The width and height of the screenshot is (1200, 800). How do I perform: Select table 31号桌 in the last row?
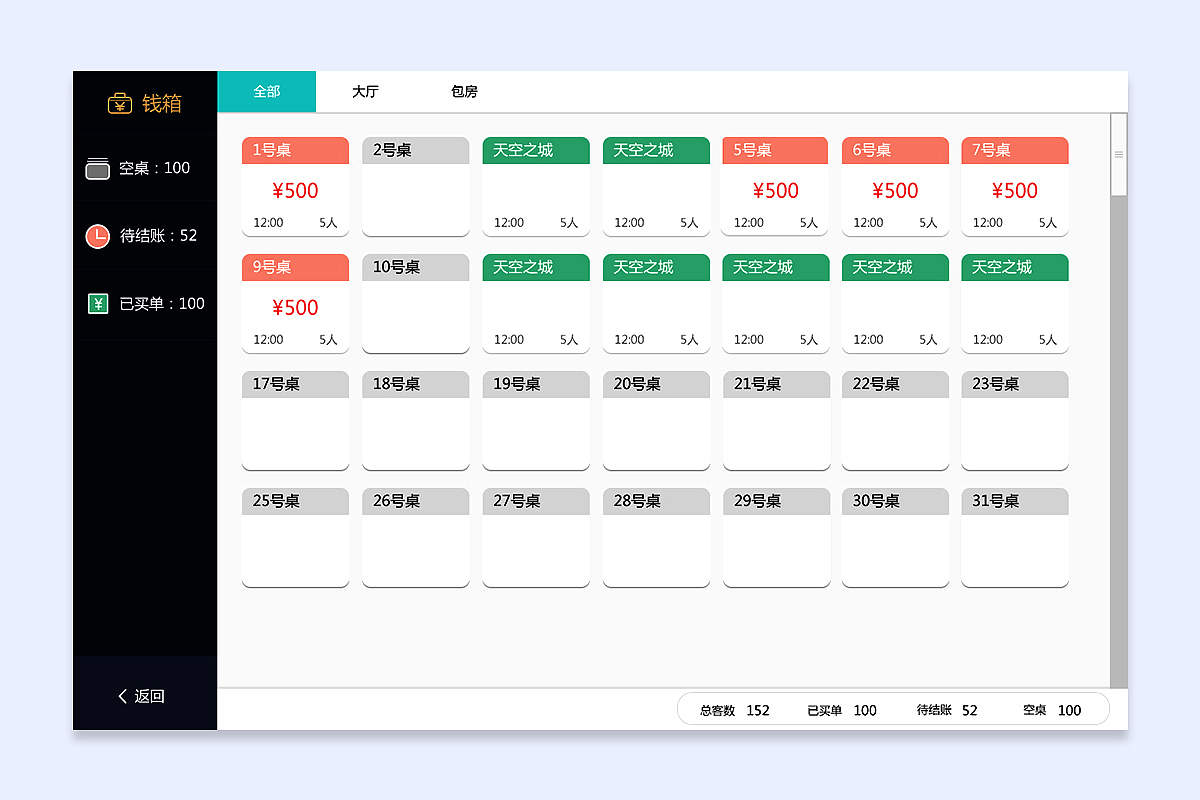(x=1014, y=537)
